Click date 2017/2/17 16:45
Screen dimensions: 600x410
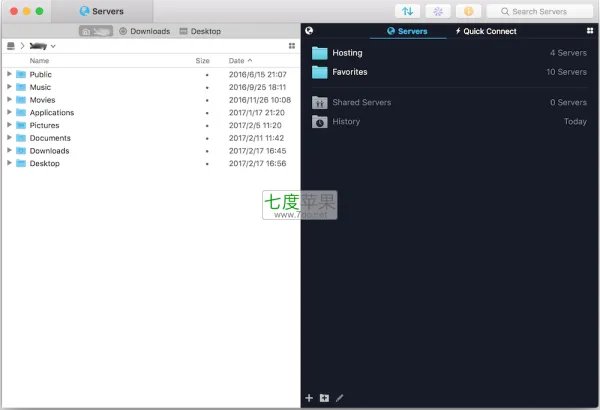258,150
